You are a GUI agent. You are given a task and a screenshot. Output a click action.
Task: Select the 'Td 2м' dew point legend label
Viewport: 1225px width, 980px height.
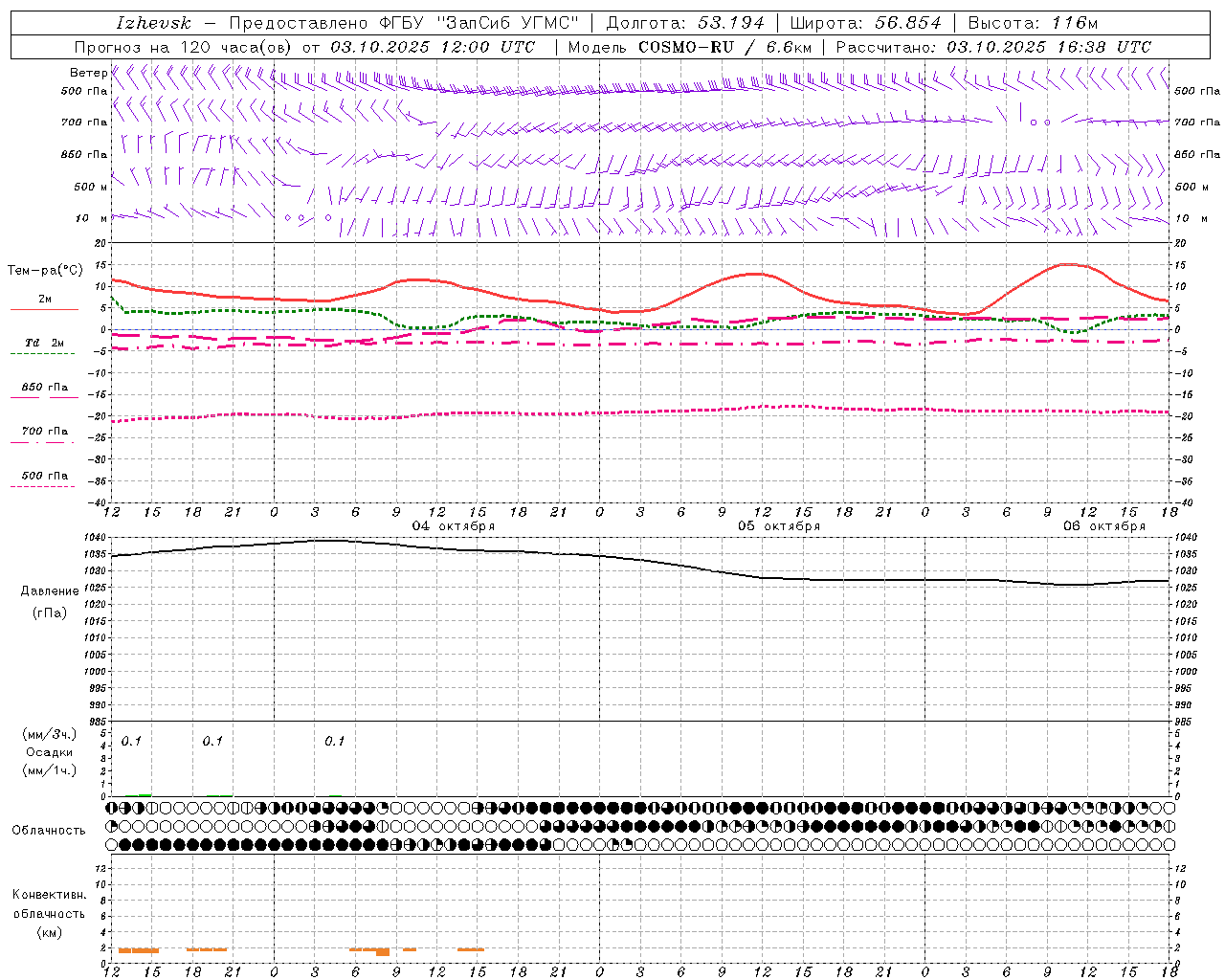coord(44,343)
